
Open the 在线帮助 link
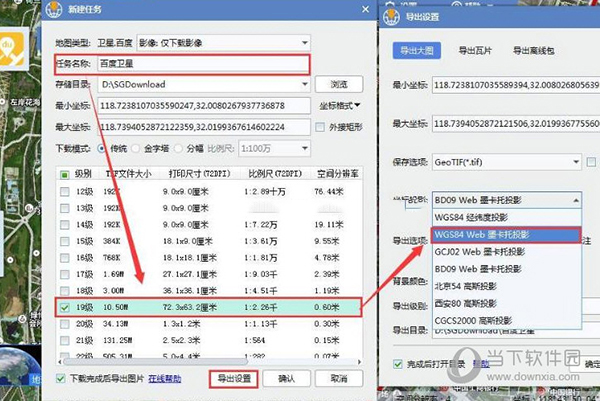pos(165,379)
